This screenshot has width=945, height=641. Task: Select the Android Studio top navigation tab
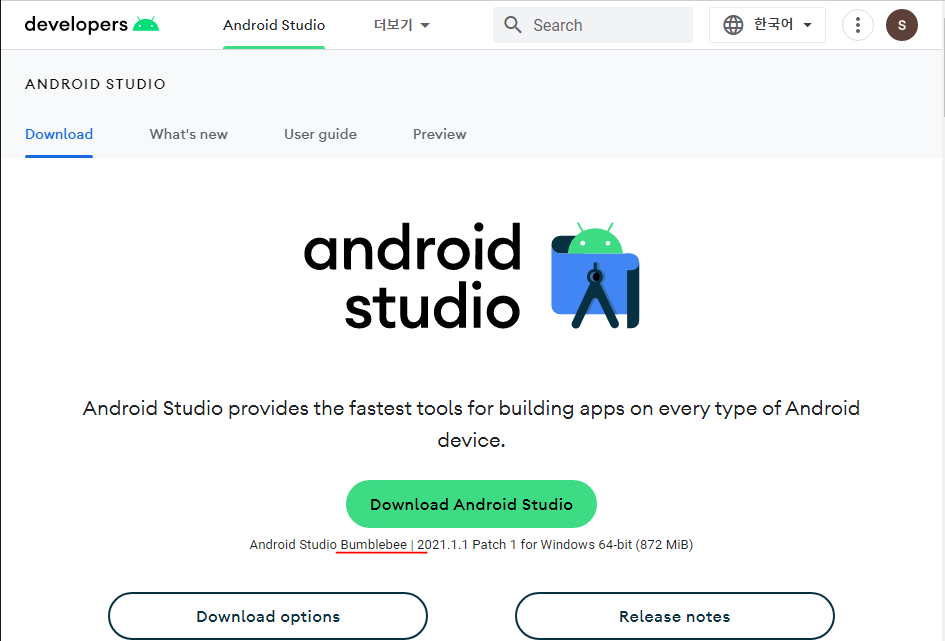(x=274, y=25)
